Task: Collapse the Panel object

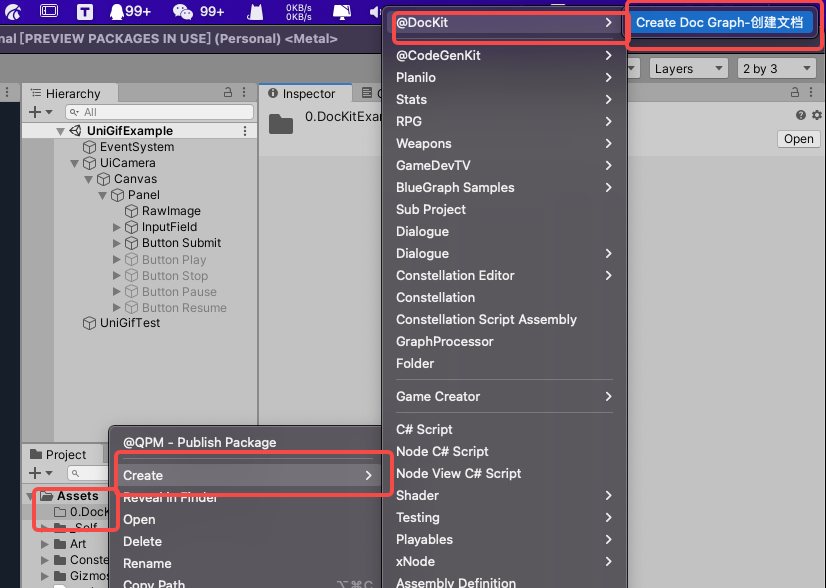Action: point(103,195)
